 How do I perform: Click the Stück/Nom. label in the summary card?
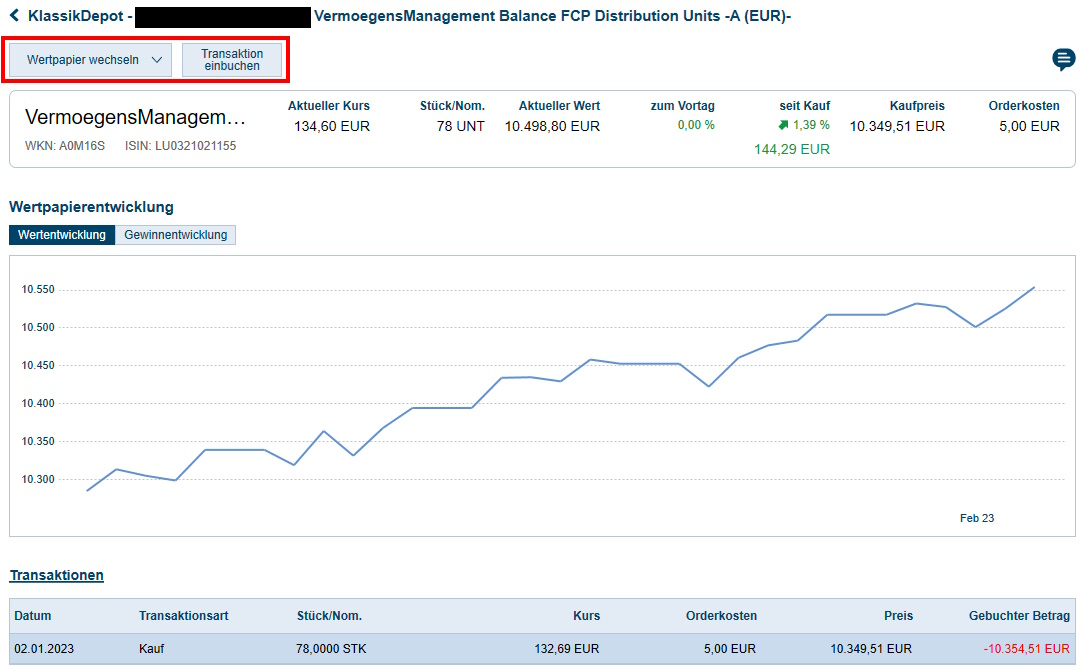point(453,106)
